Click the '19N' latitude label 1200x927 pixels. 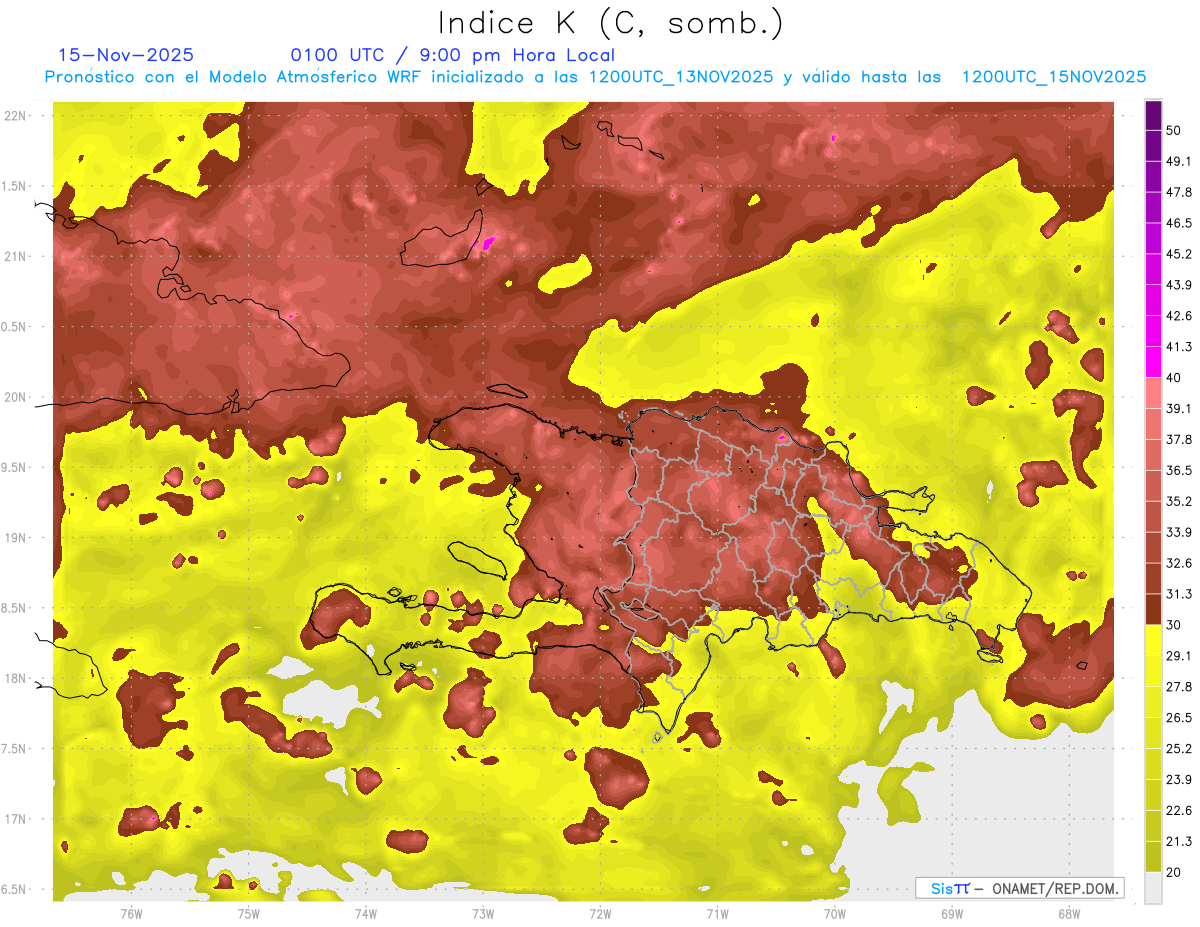click(x=15, y=538)
